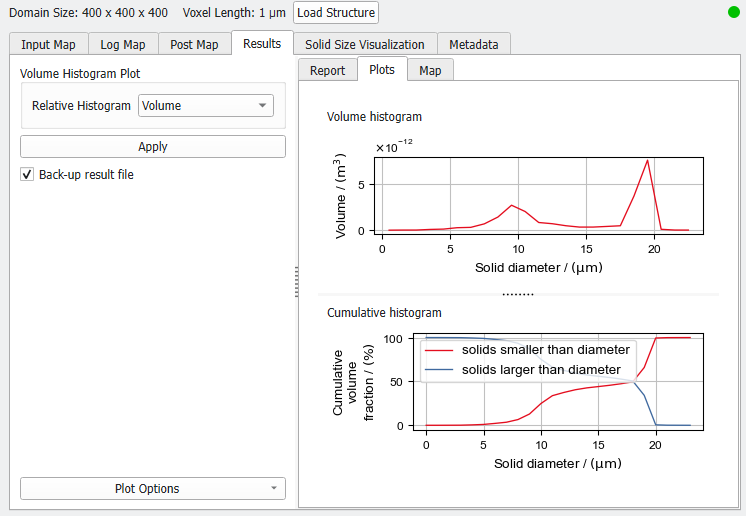Click the green status indicator dot

[x=734, y=12]
